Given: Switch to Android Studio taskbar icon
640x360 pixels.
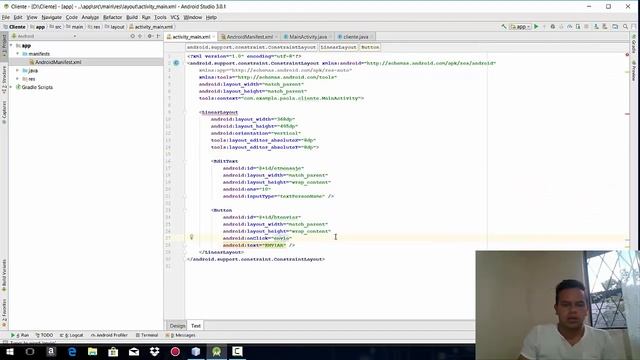Looking at the screenshot, I should (x=217, y=351).
